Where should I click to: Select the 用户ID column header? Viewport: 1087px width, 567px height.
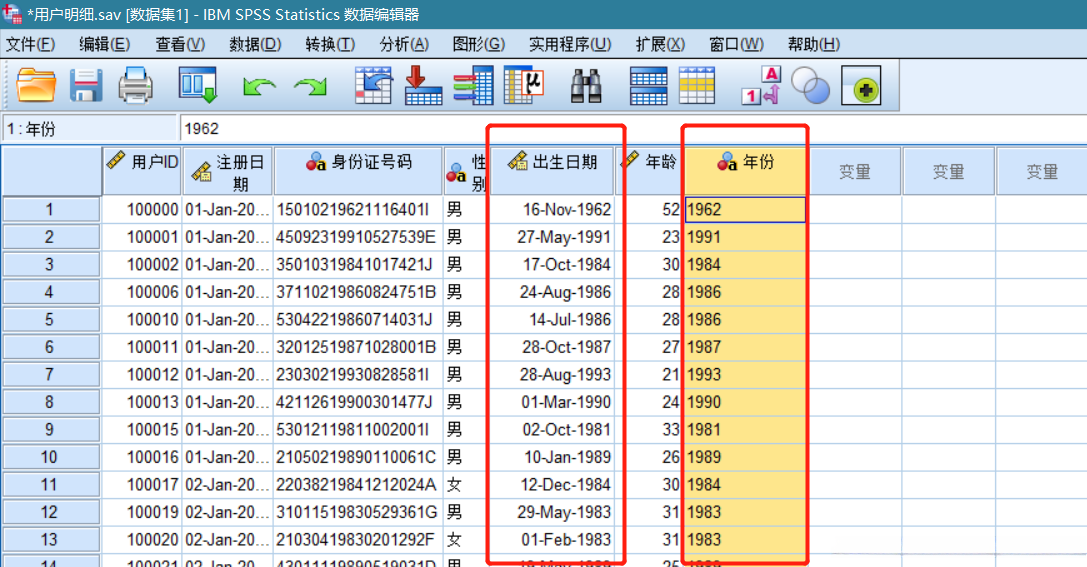click(x=142, y=171)
